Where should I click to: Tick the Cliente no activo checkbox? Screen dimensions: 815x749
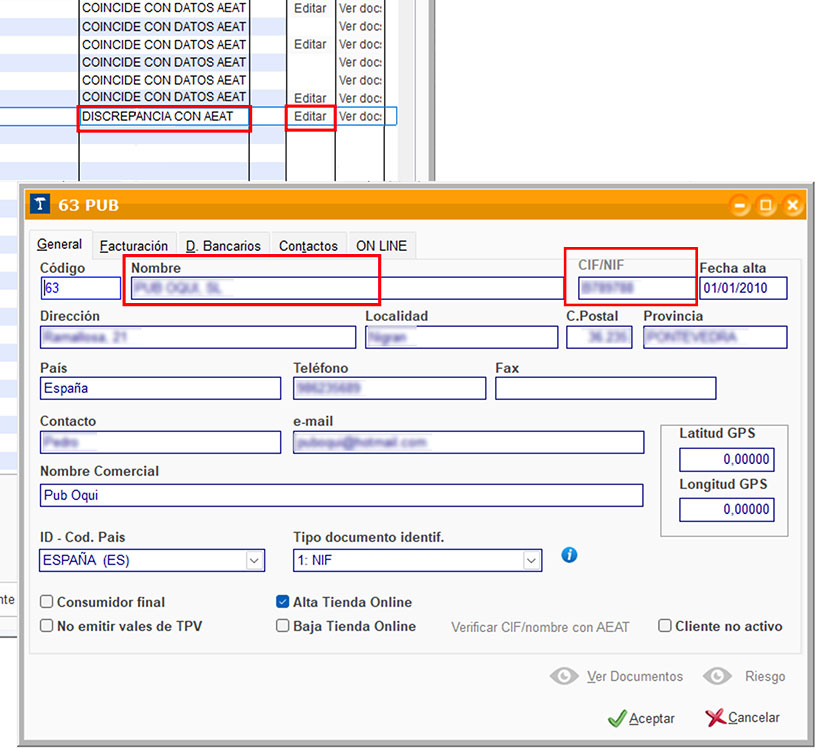coord(665,626)
